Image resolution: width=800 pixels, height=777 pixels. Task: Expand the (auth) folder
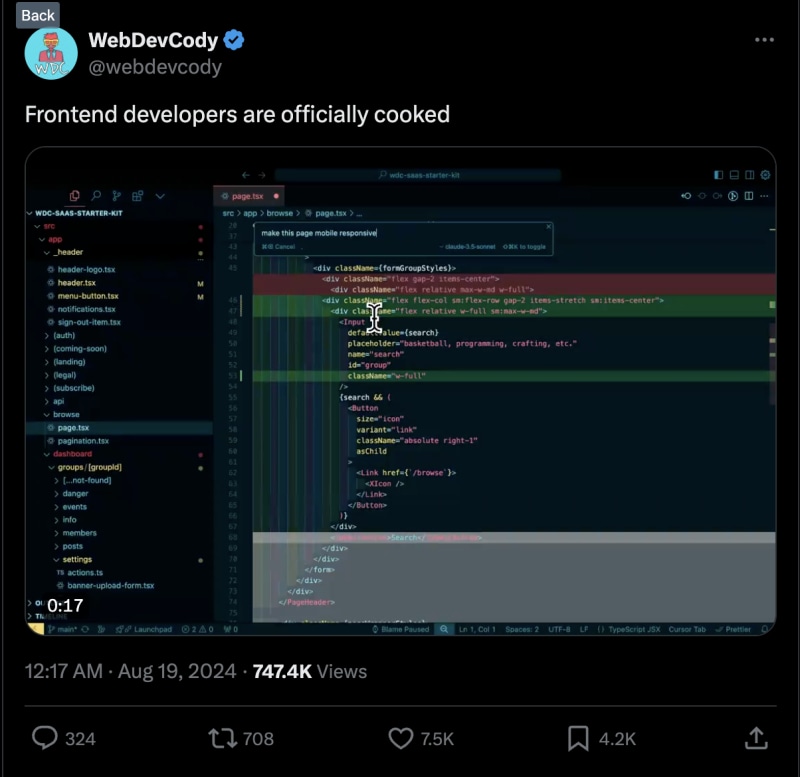pyautogui.click(x=64, y=335)
